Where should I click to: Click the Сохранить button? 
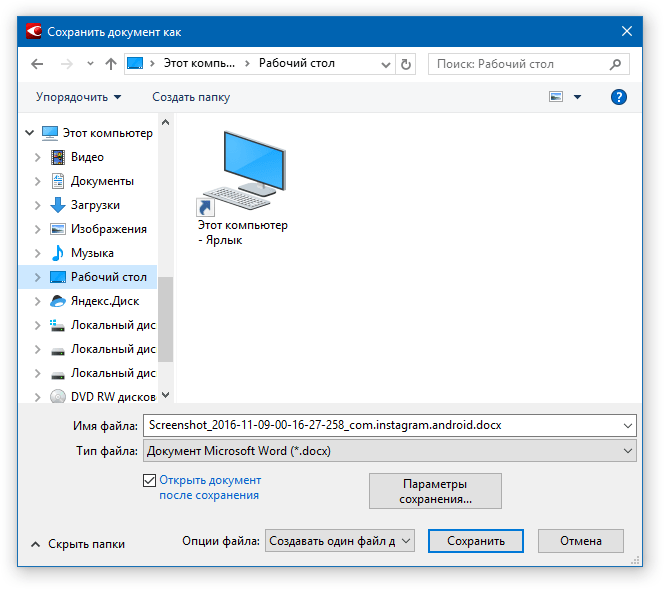tap(476, 541)
